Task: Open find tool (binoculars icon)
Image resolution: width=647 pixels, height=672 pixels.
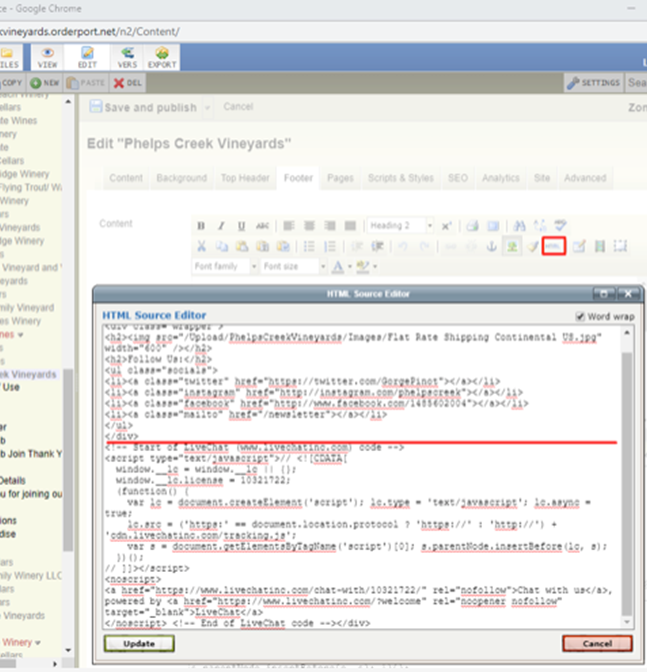Action: (519, 226)
